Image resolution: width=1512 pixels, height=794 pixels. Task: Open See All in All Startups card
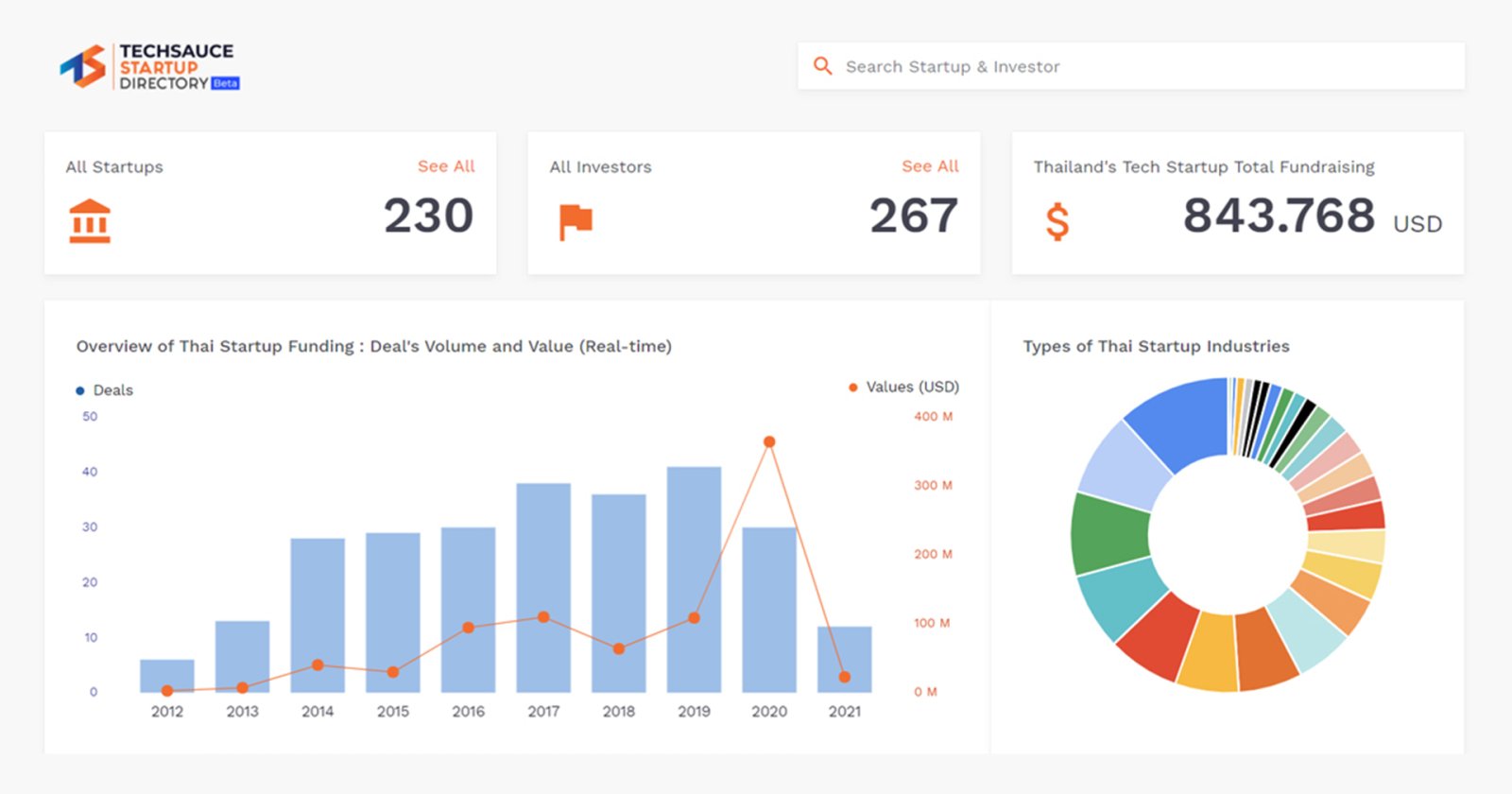(x=446, y=166)
